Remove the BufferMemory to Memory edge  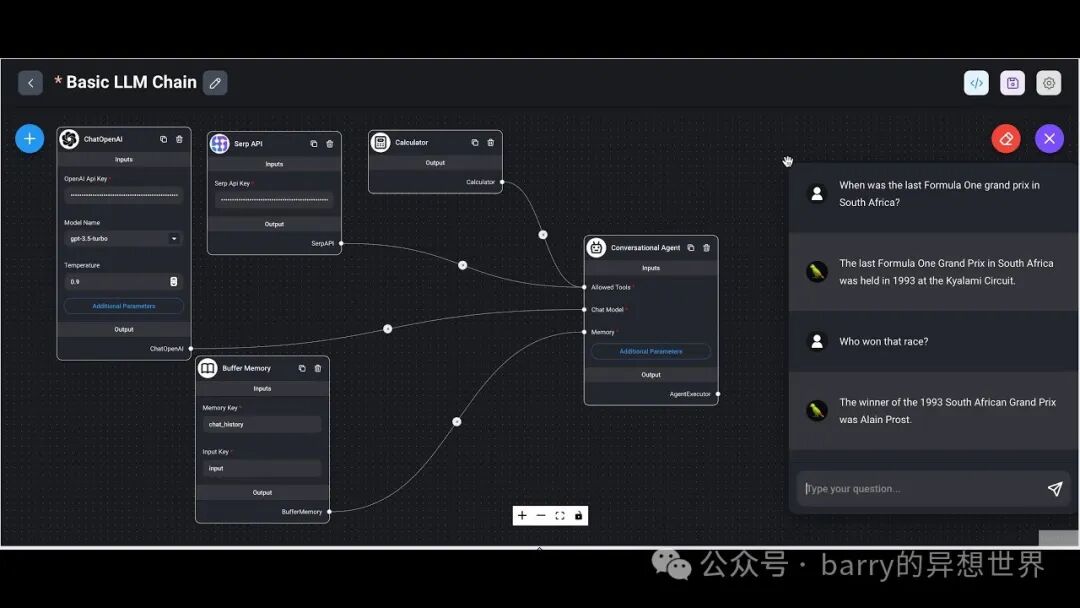coord(457,421)
